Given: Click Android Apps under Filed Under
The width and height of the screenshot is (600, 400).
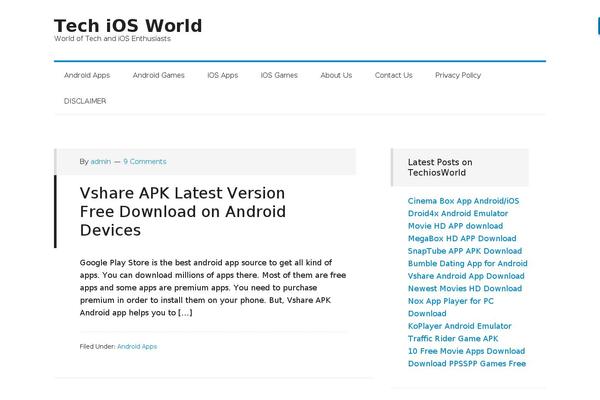Looking at the screenshot, I should (x=137, y=346).
